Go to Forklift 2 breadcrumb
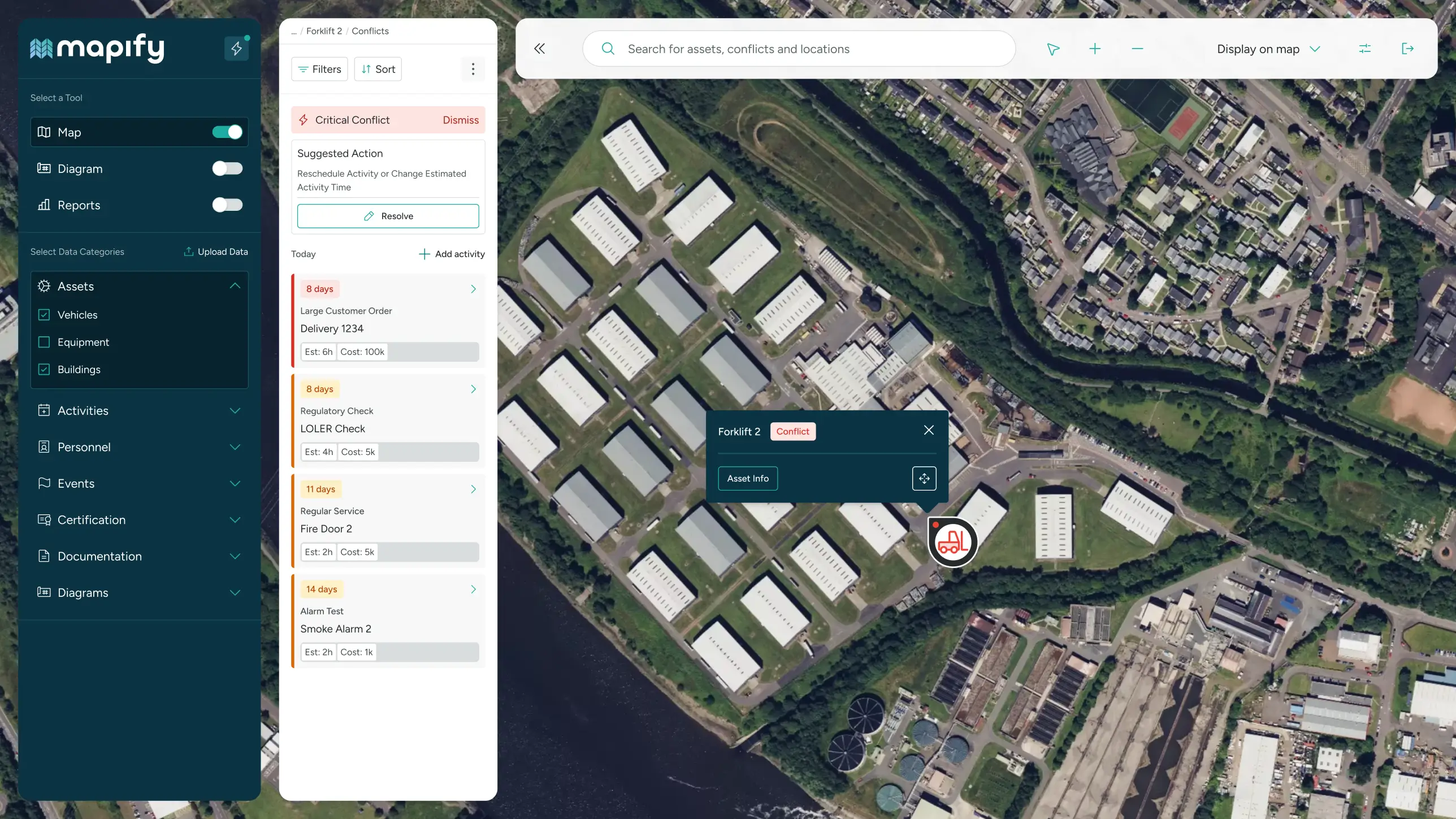The width and height of the screenshot is (1456, 819). pyautogui.click(x=324, y=31)
